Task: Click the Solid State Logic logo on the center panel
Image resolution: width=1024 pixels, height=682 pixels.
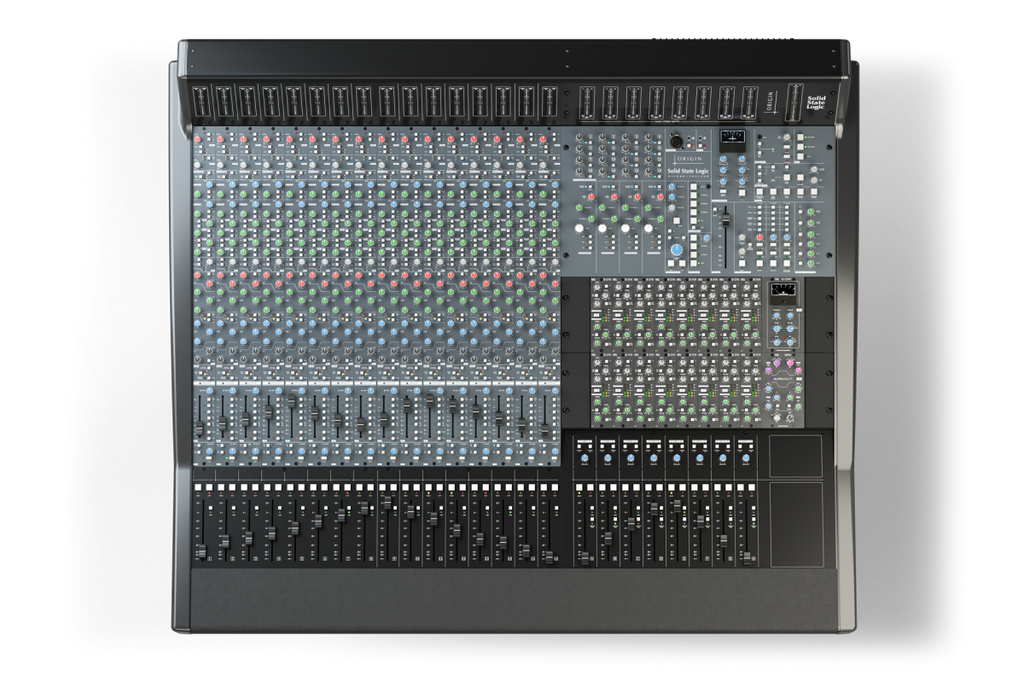Action: (x=688, y=172)
